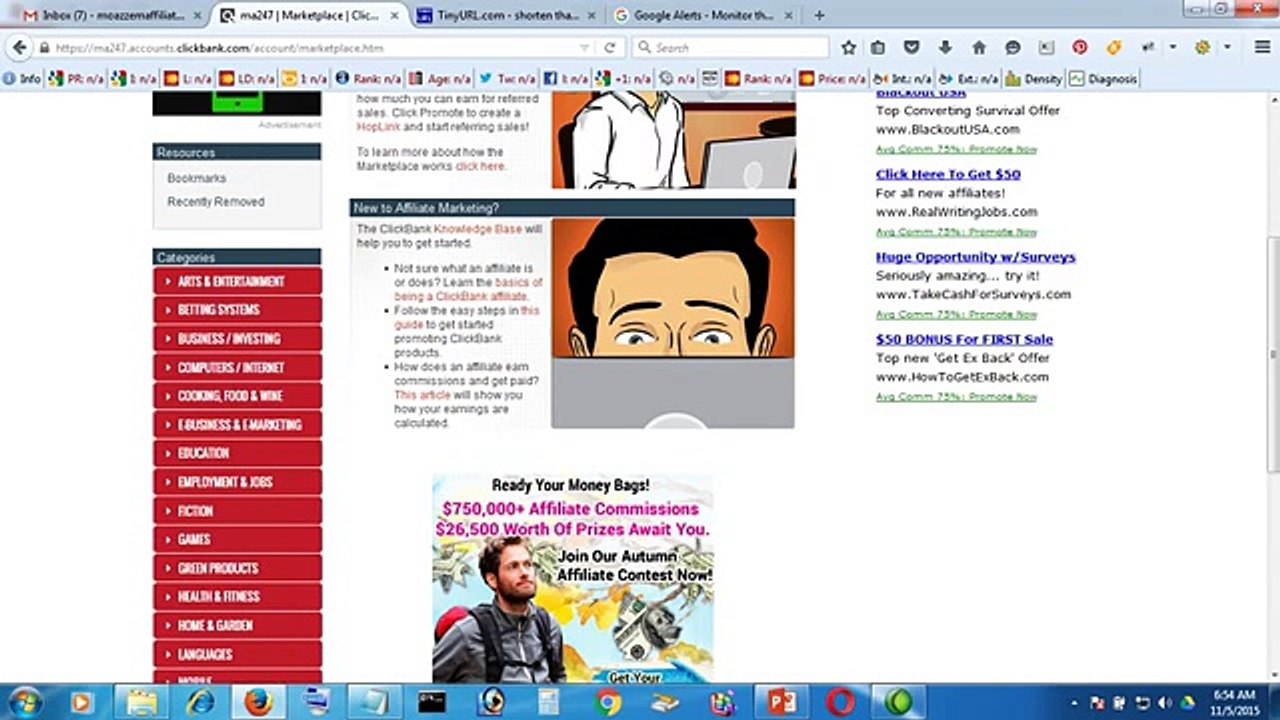Select the ma247 Marketplace tab
This screenshot has height=720, width=1280.
pos(308,16)
